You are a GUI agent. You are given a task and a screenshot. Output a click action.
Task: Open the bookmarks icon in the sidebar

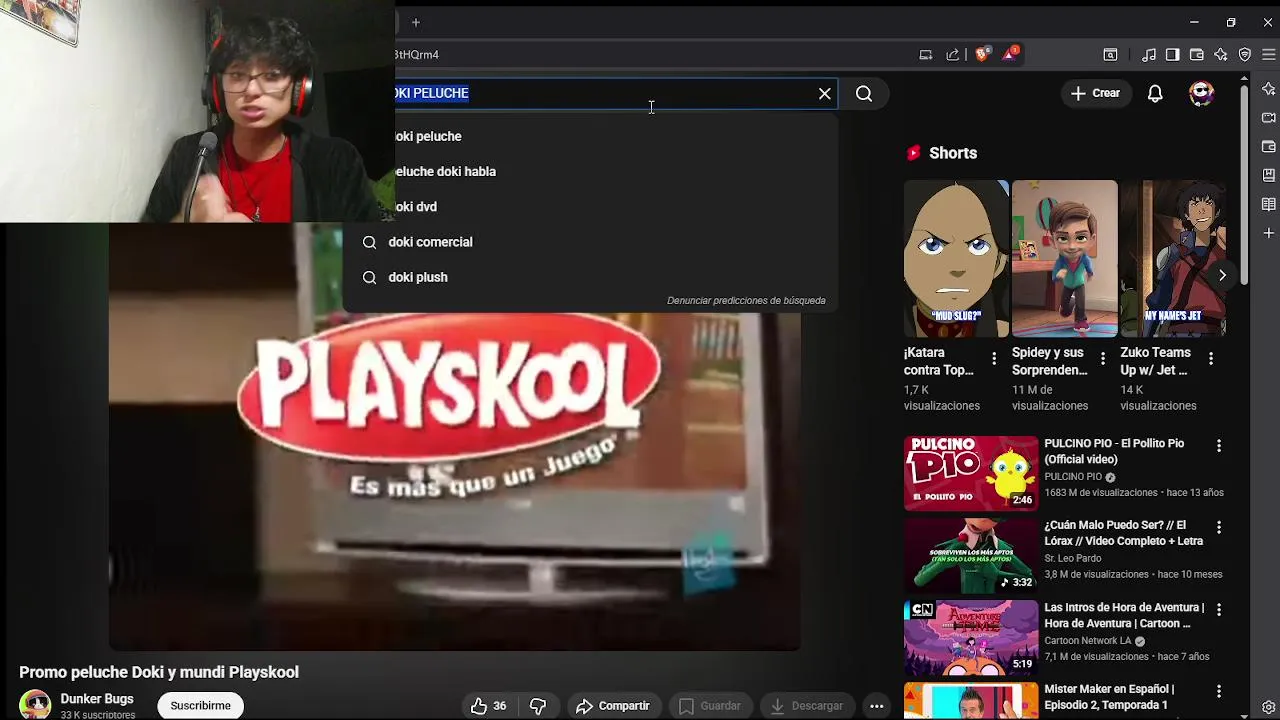[1268, 176]
